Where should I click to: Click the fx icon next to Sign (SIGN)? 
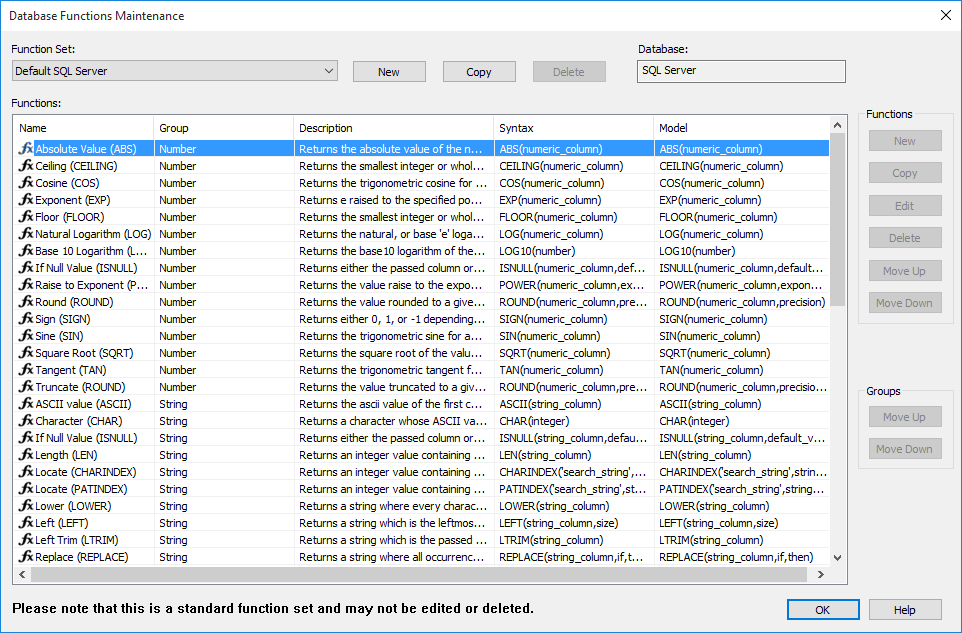click(x=26, y=319)
